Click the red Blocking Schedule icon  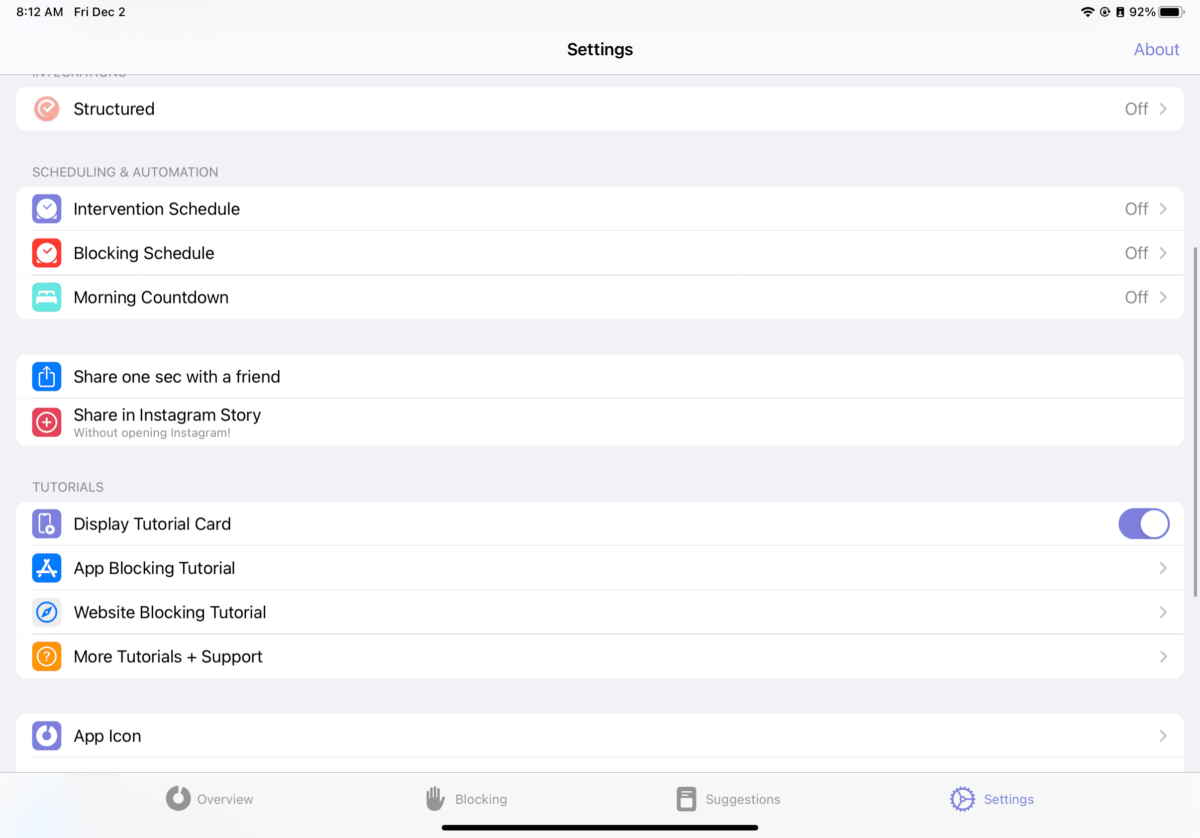coord(47,253)
